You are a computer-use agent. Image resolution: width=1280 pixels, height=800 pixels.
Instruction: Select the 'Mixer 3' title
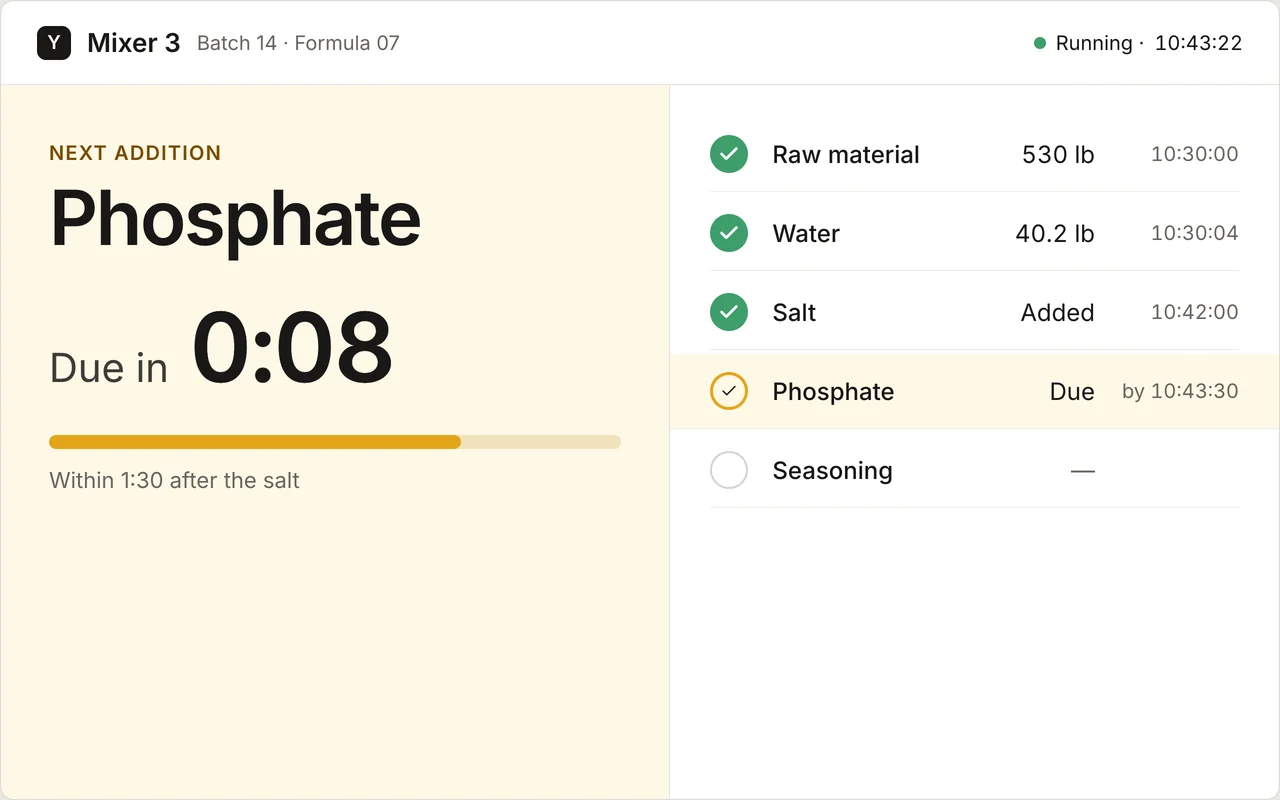click(134, 43)
